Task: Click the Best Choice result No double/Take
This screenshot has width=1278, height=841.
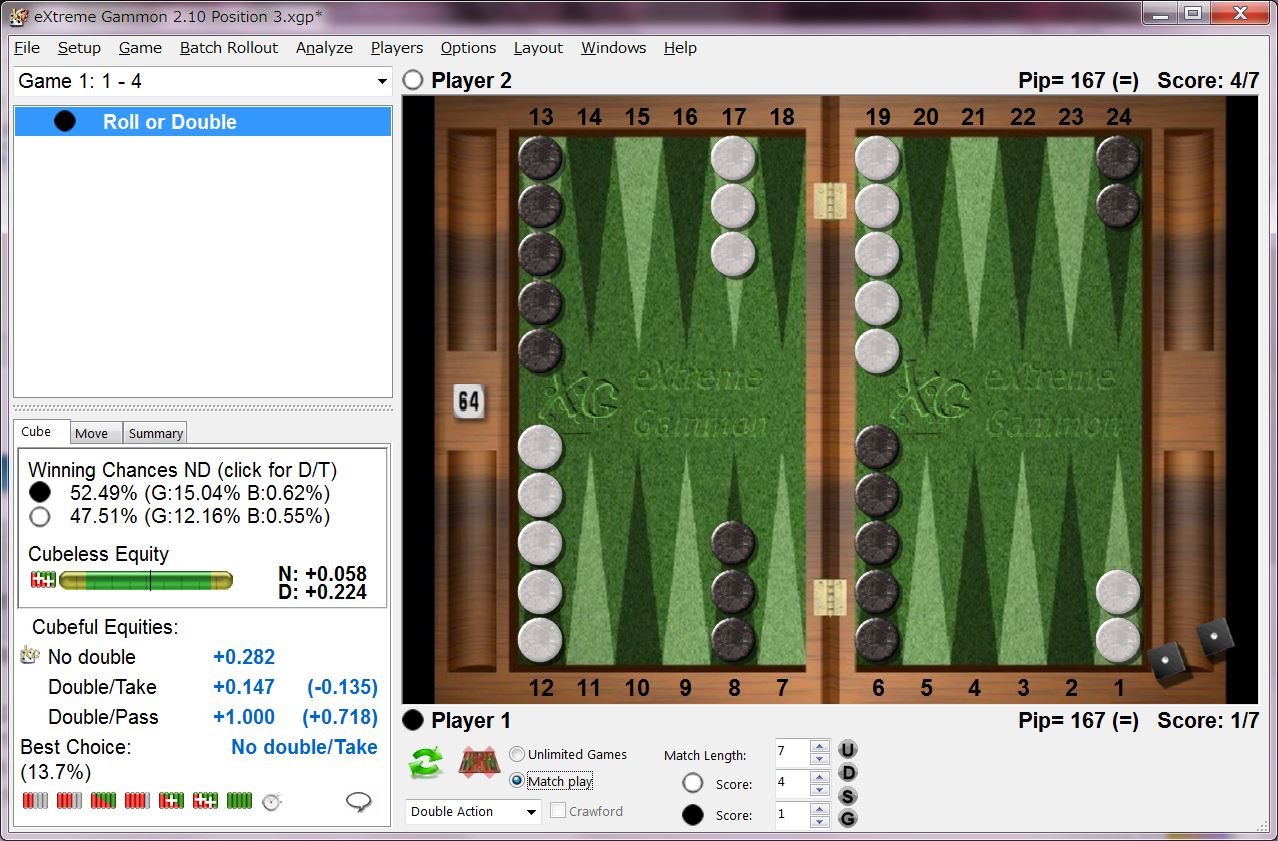Action: (x=304, y=747)
